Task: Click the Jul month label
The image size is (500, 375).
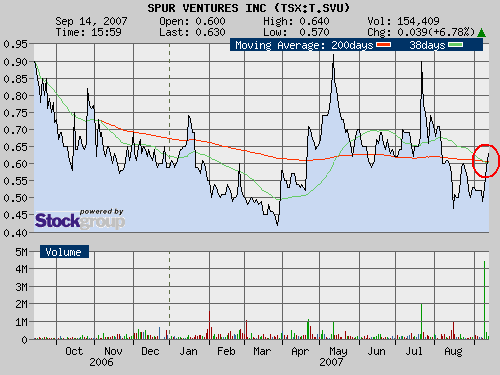Action: 414,351
